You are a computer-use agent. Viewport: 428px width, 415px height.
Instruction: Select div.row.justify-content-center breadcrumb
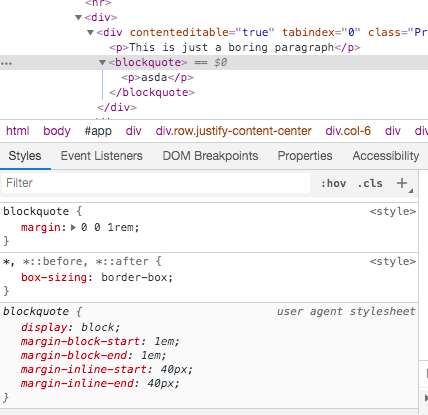point(233,131)
